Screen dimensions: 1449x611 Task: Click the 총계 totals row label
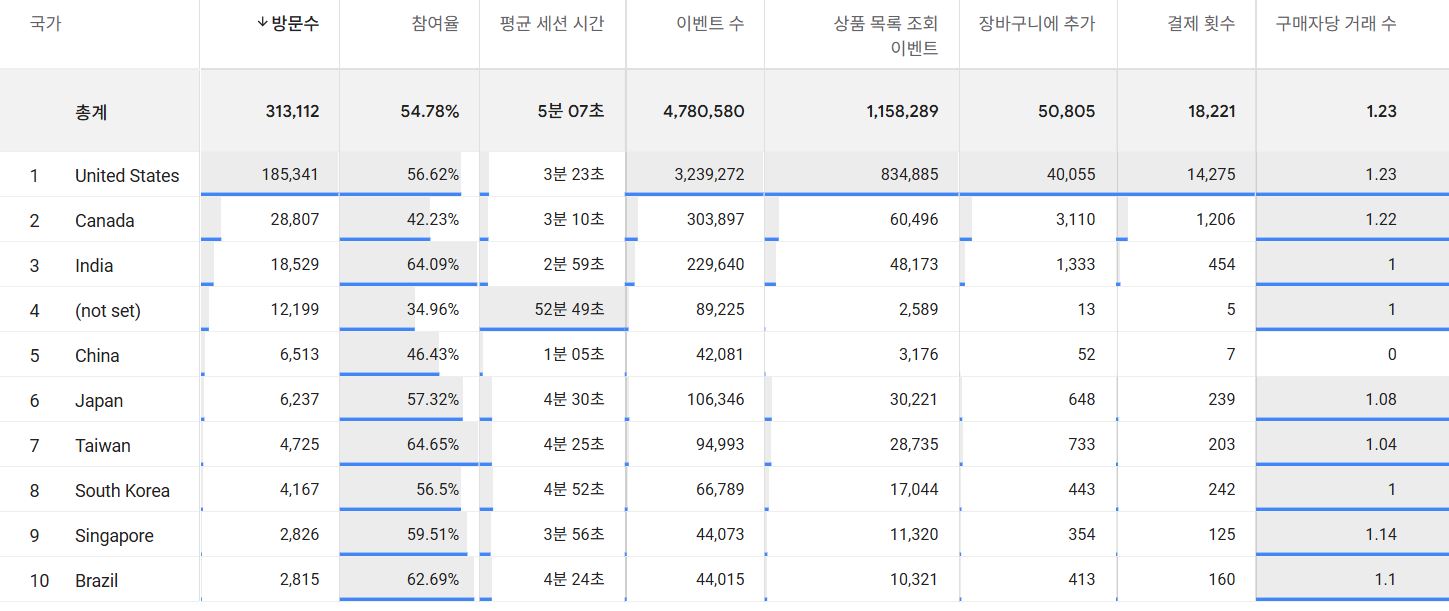pyautogui.click(x=91, y=112)
